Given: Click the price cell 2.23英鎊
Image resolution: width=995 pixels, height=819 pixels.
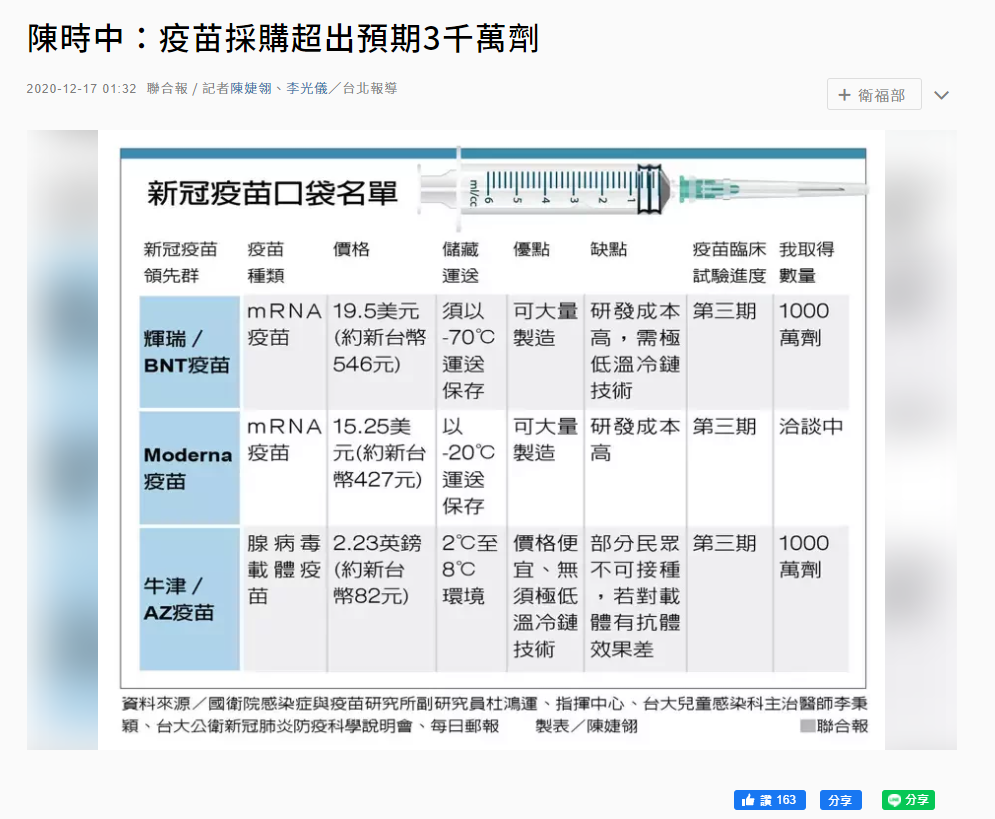Looking at the screenshot, I should tap(381, 599).
